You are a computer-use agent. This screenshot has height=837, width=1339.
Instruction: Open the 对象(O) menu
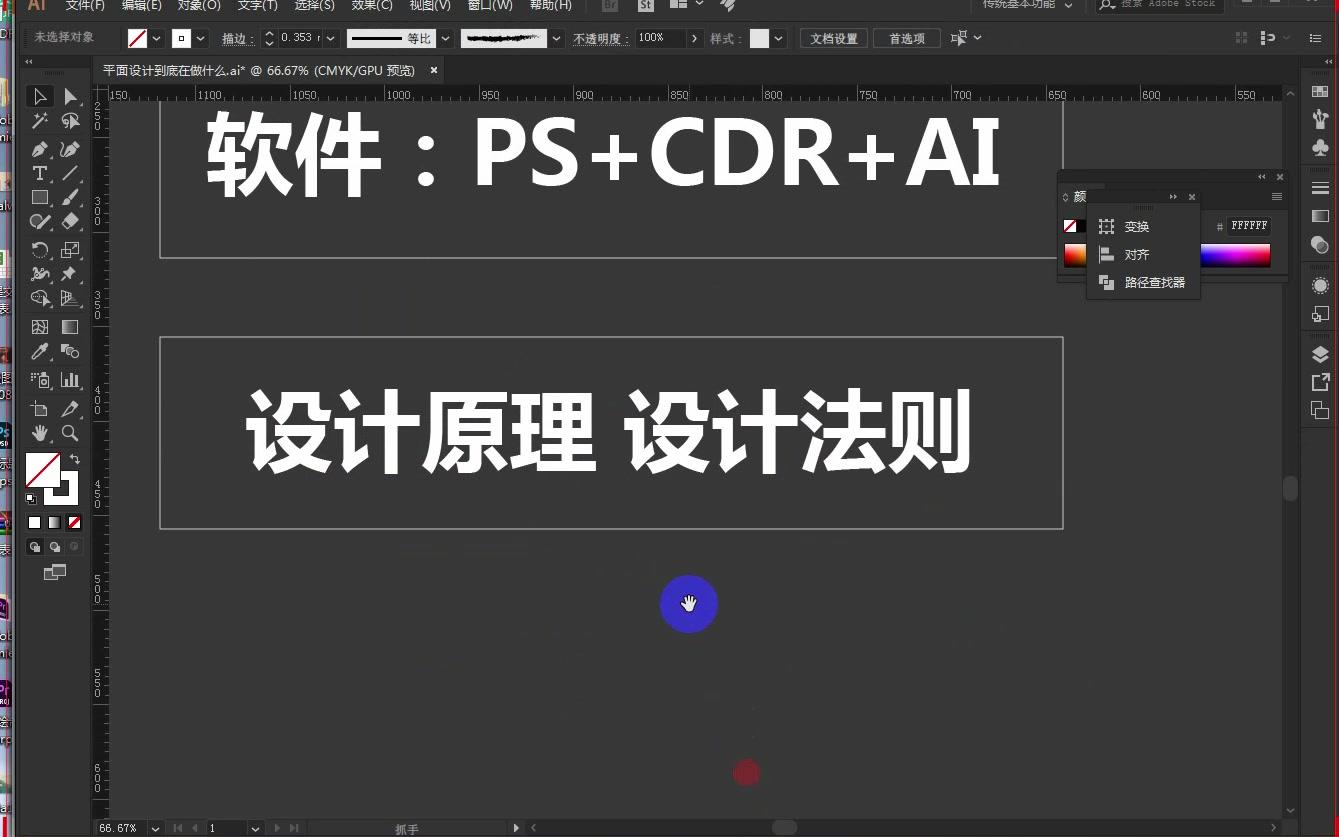[199, 5]
